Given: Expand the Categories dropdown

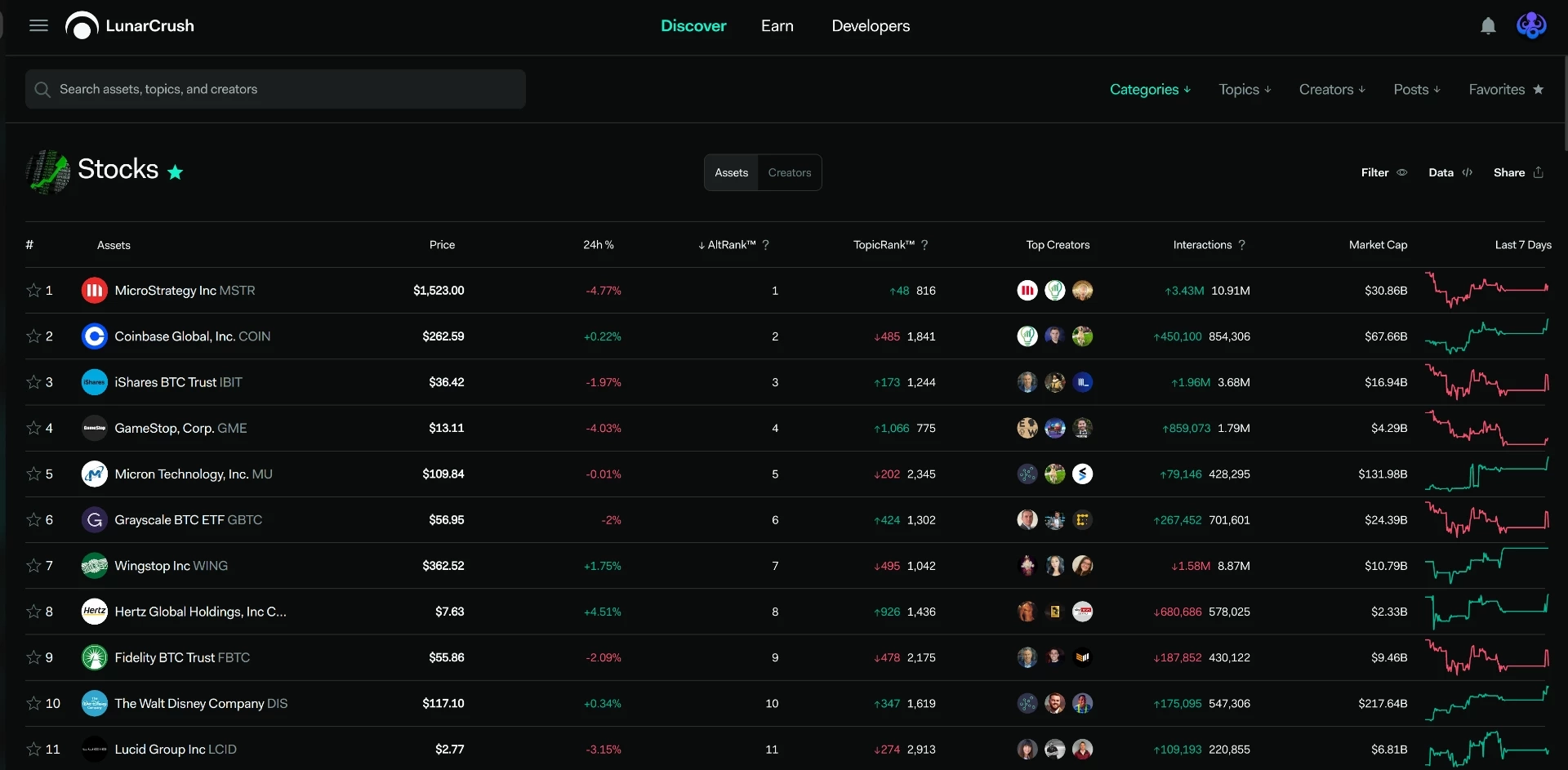Looking at the screenshot, I should pos(1150,89).
